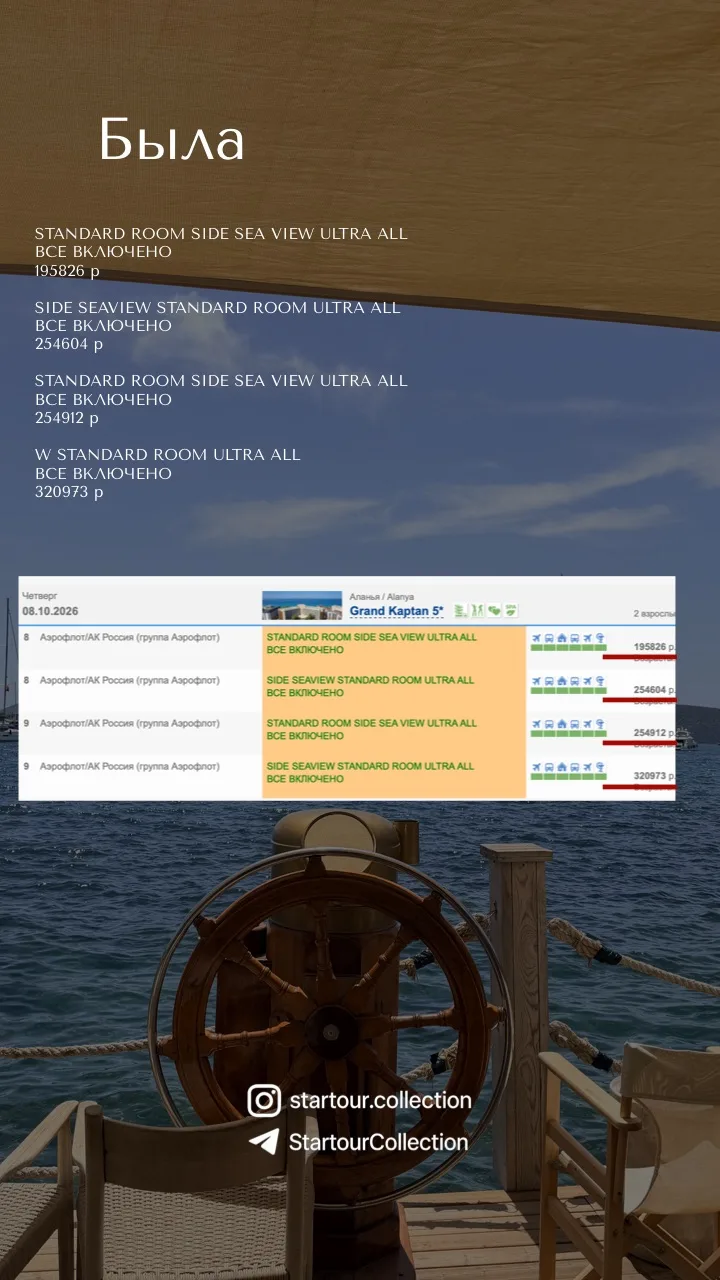Click the Аэрофлот airline text in 254912 row
This screenshot has width=720, height=1280.
pos(129,723)
